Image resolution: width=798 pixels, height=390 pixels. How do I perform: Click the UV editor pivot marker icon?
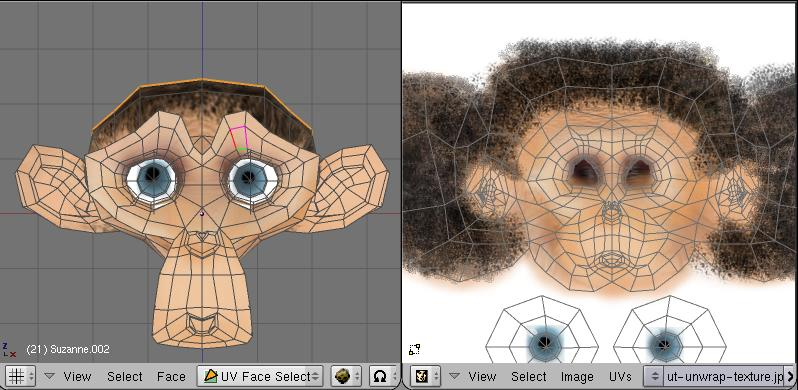coord(414,349)
